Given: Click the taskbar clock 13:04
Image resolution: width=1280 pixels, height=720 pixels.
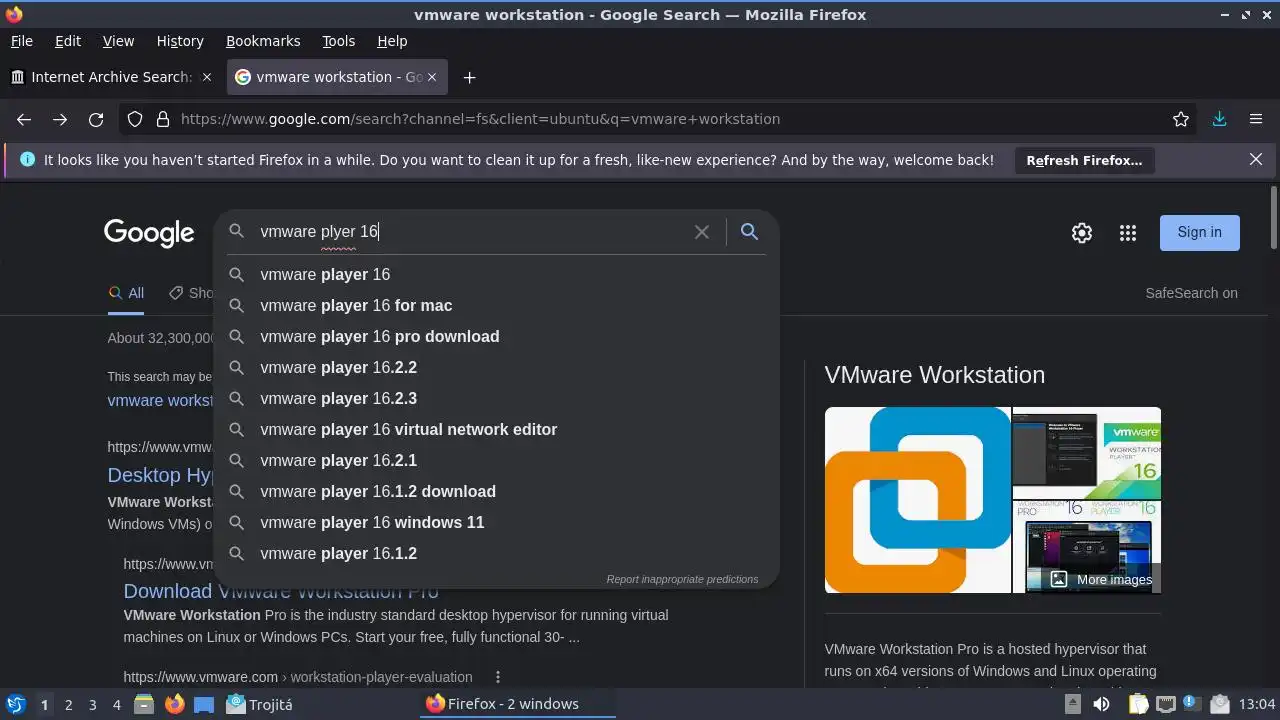Looking at the screenshot, I should point(1257,704).
